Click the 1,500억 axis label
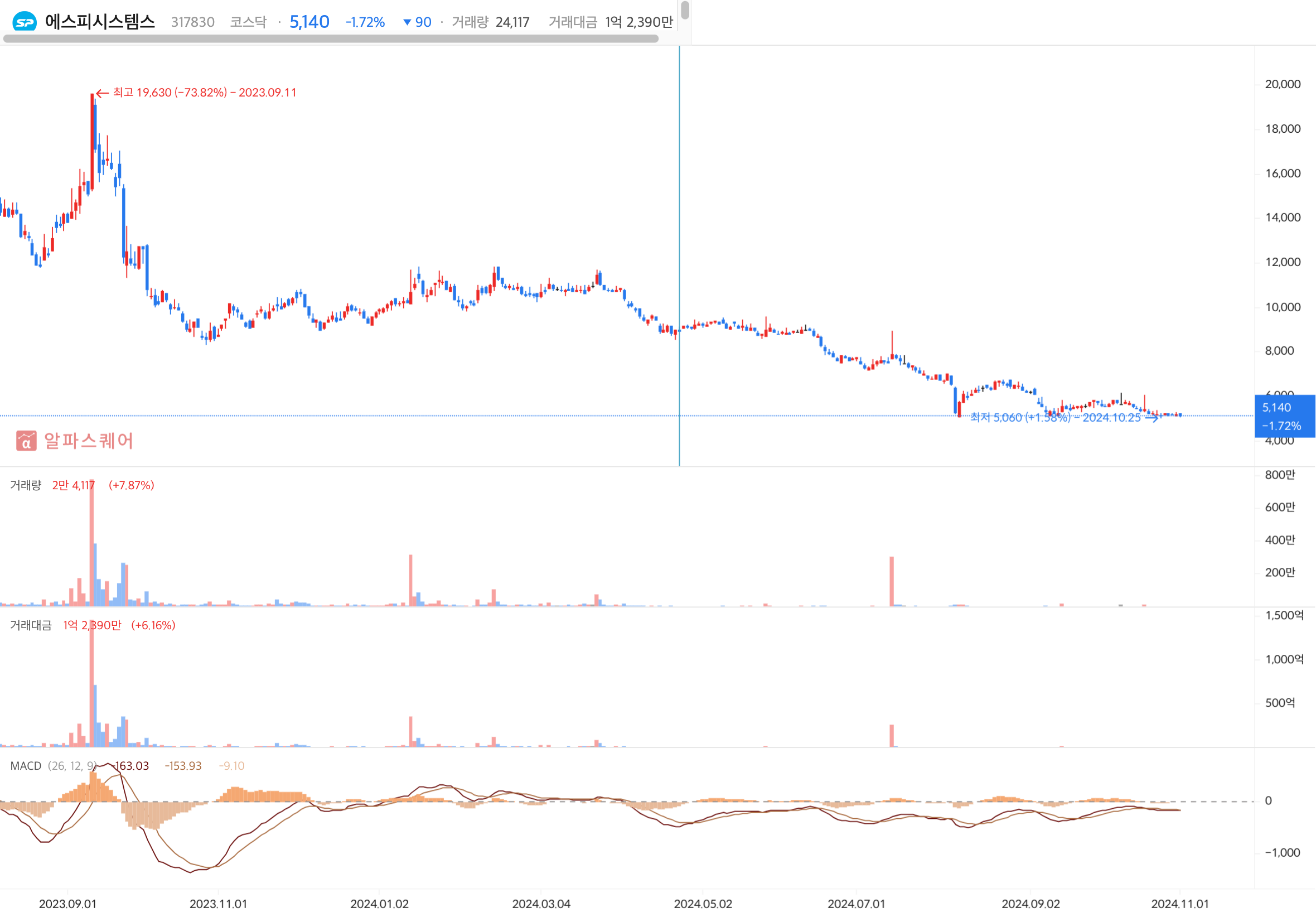Image resolution: width=1316 pixels, height=917 pixels. point(1284,615)
